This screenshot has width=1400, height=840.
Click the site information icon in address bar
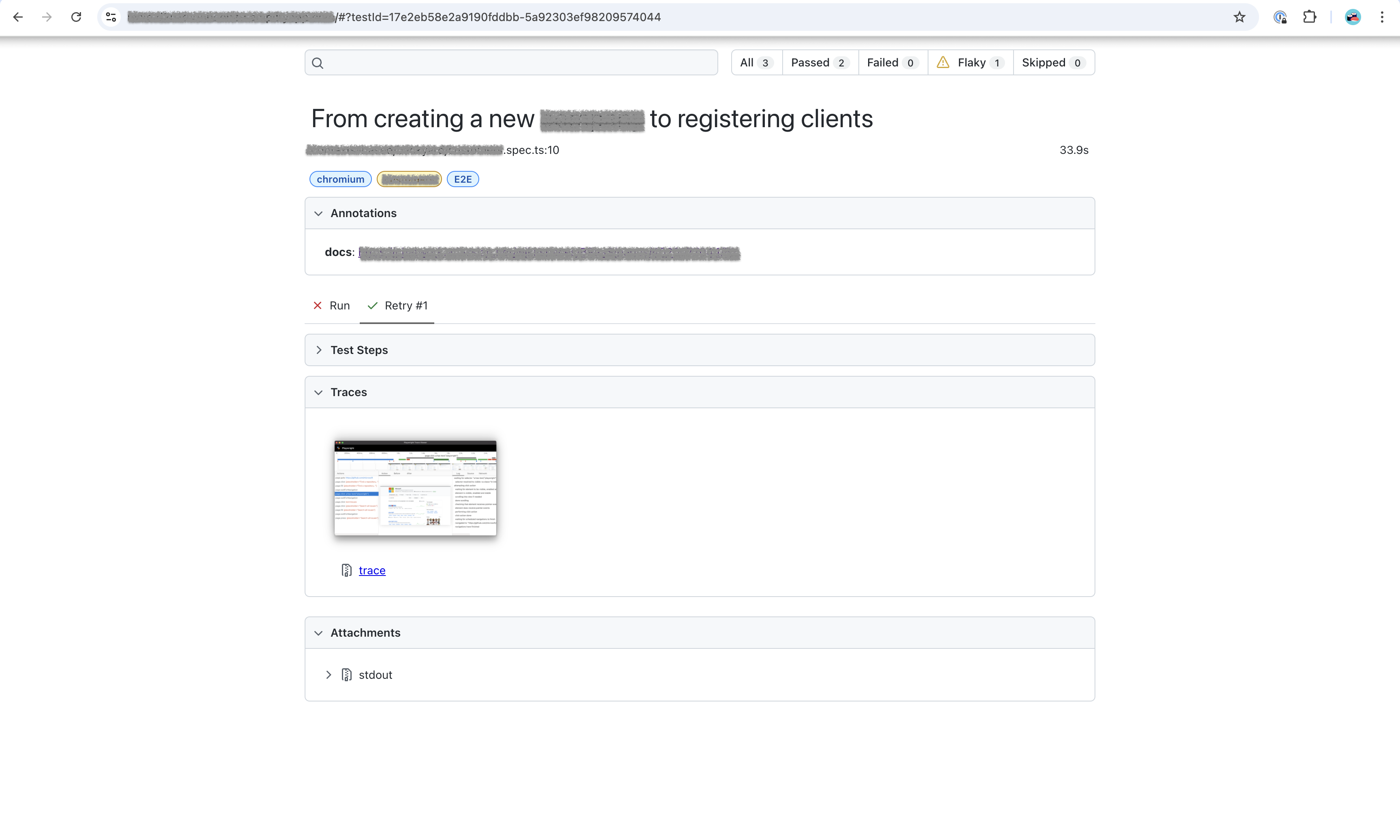(111, 17)
